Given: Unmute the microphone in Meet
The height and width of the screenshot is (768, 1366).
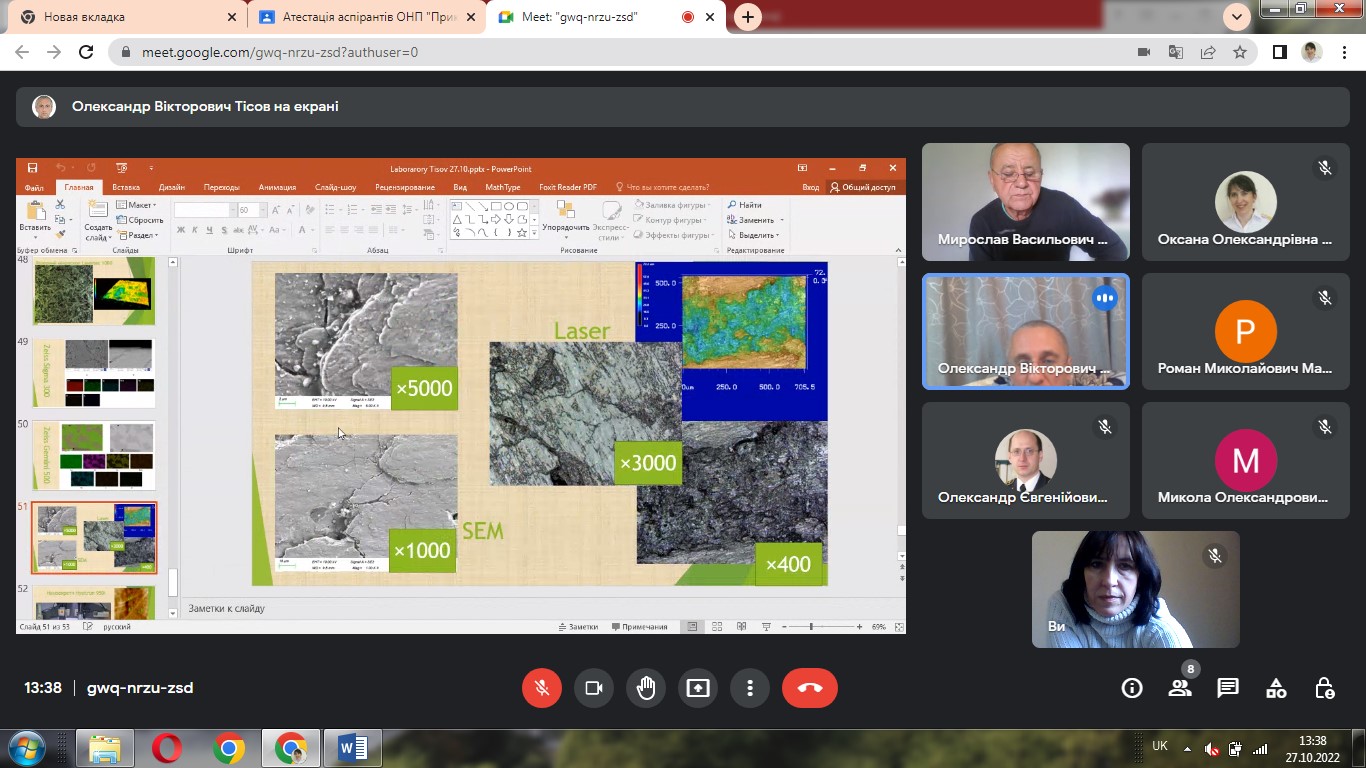Looking at the screenshot, I should pyautogui.click(x=542, y=688).
